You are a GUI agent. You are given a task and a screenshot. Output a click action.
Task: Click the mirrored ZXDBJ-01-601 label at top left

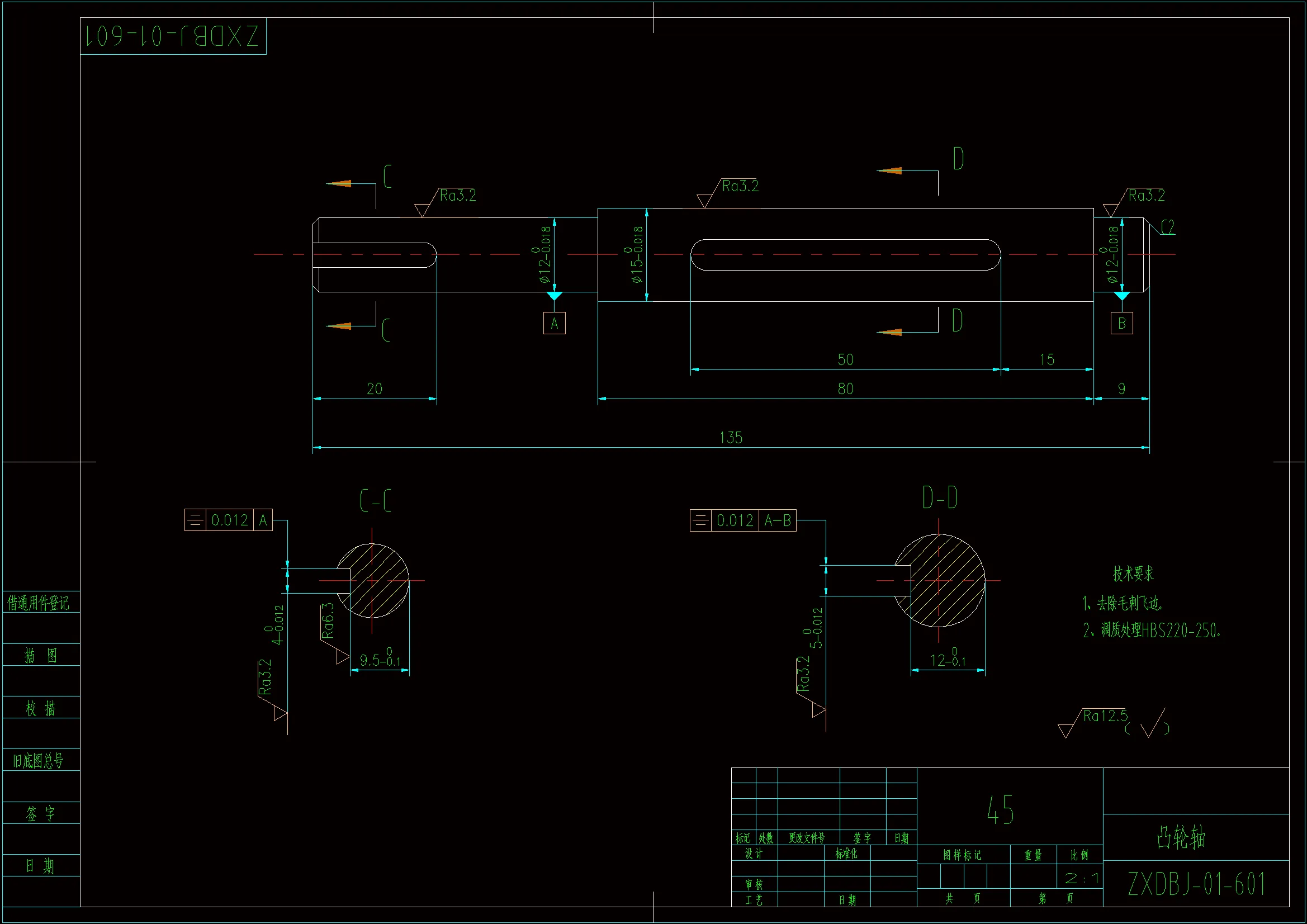173,36
